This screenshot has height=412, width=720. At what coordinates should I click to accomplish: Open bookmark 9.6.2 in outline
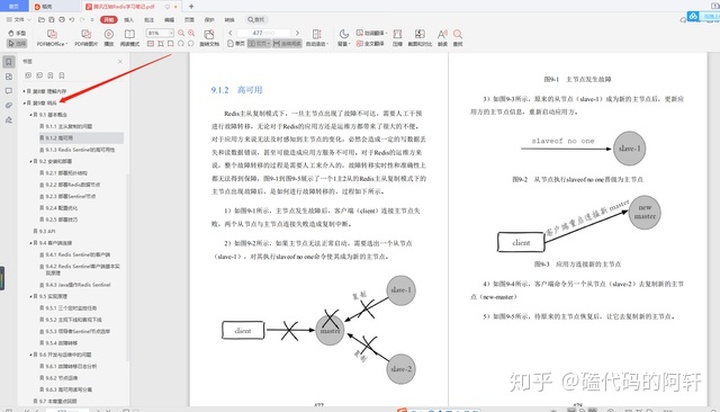coord(58,378)
